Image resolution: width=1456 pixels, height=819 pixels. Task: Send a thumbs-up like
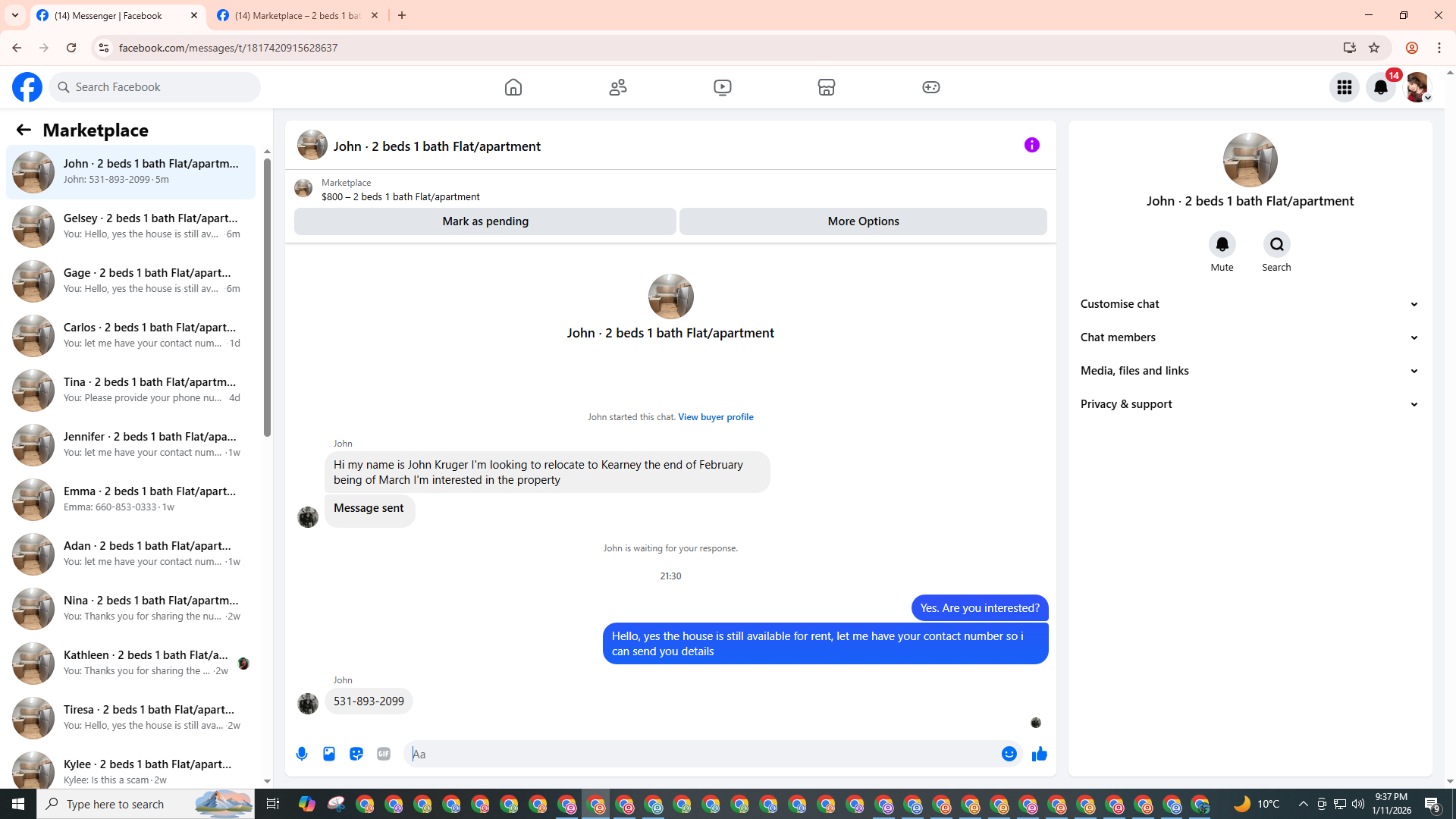[1040, 754]
